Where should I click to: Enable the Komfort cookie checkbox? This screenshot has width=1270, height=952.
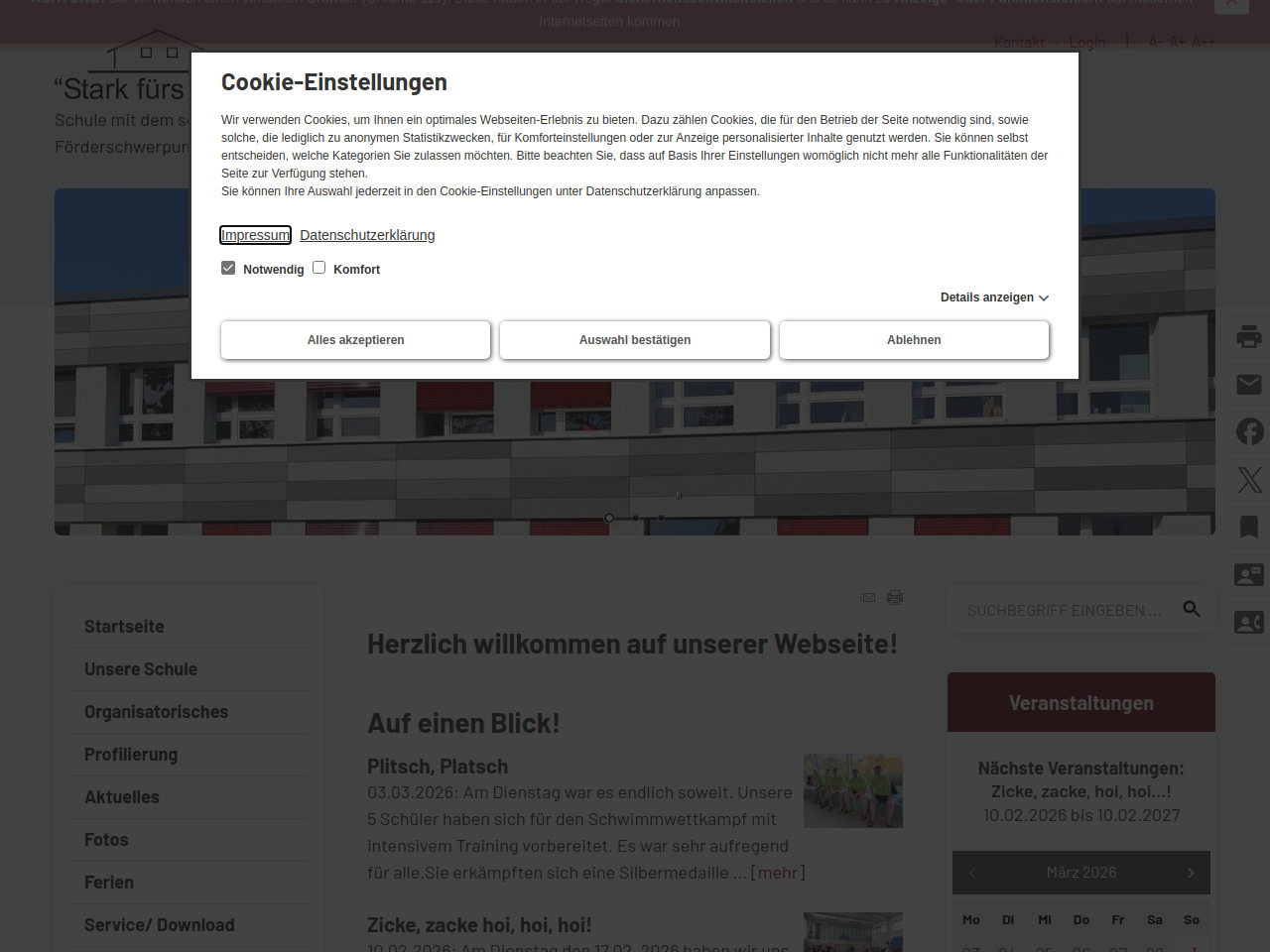point(319,268)
